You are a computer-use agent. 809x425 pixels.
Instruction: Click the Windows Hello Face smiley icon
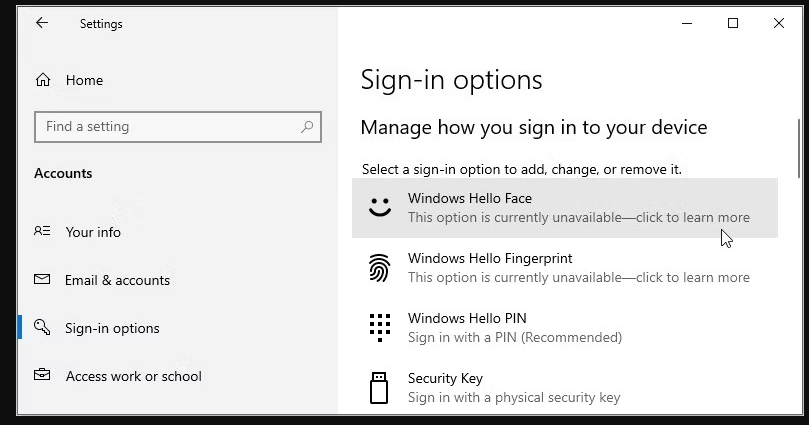(380, 207)
